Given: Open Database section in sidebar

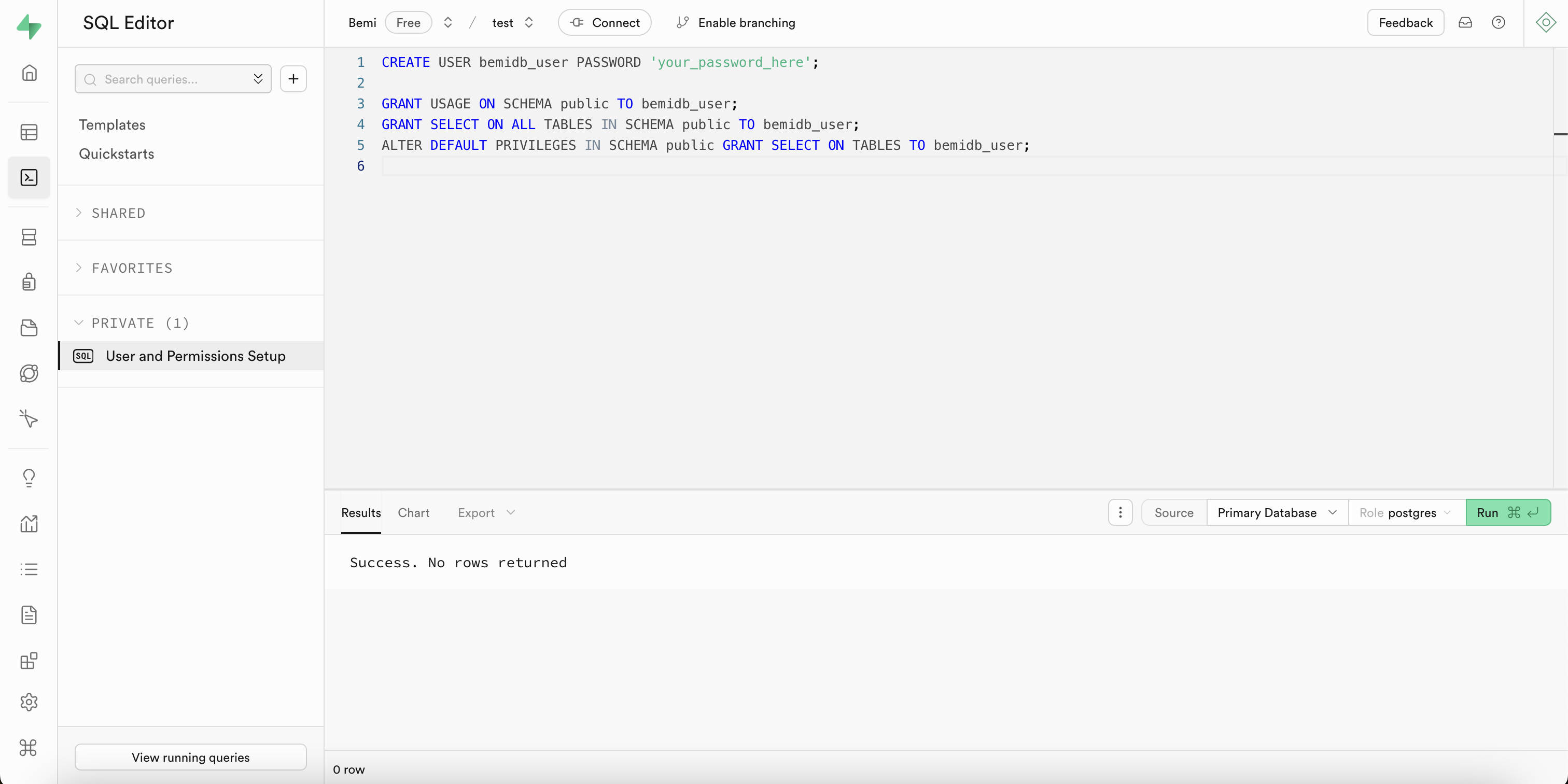Looking at the screenshot, I should (29, 237).
